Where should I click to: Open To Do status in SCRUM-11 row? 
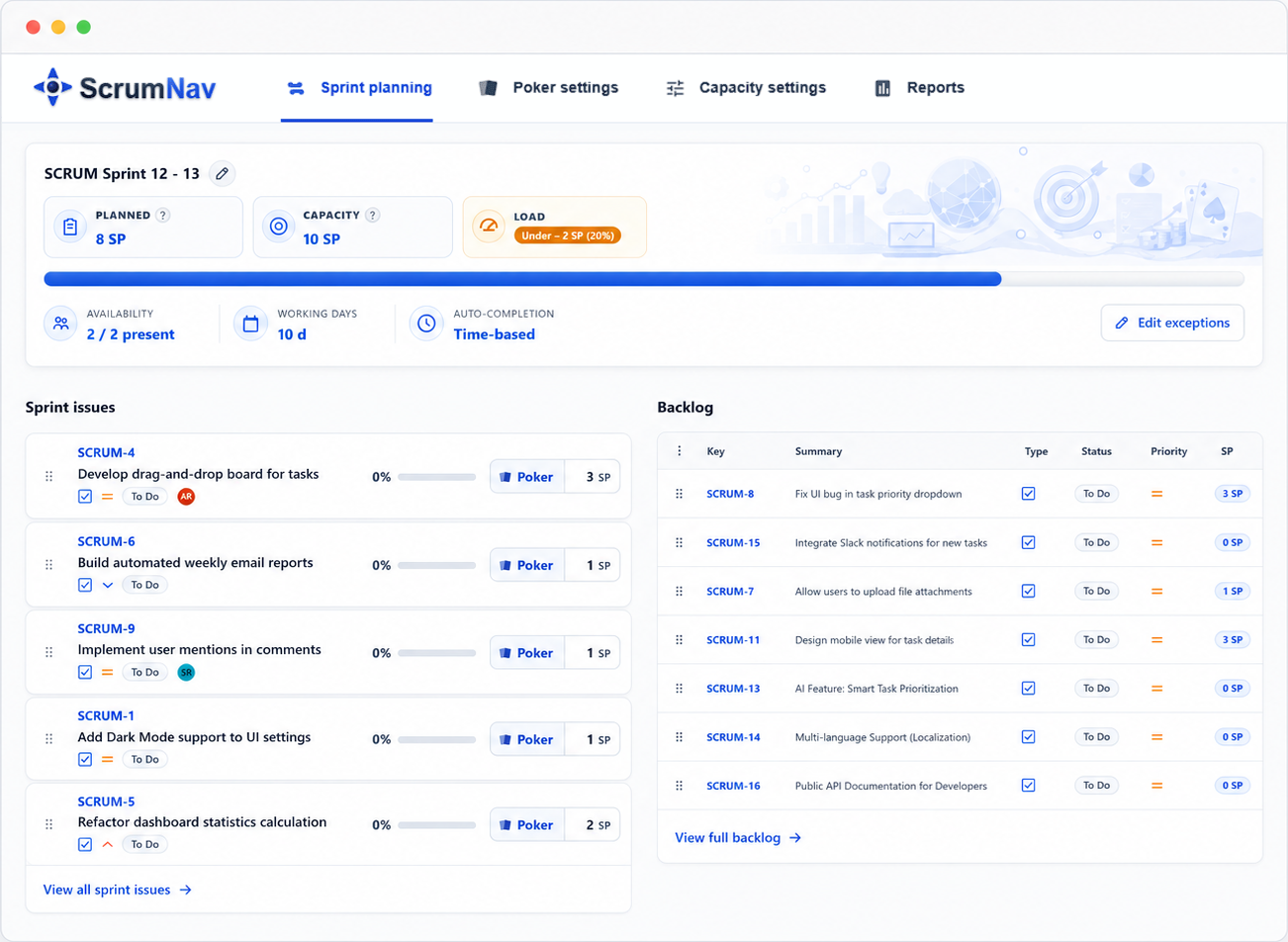click(x=1096, y=640)
